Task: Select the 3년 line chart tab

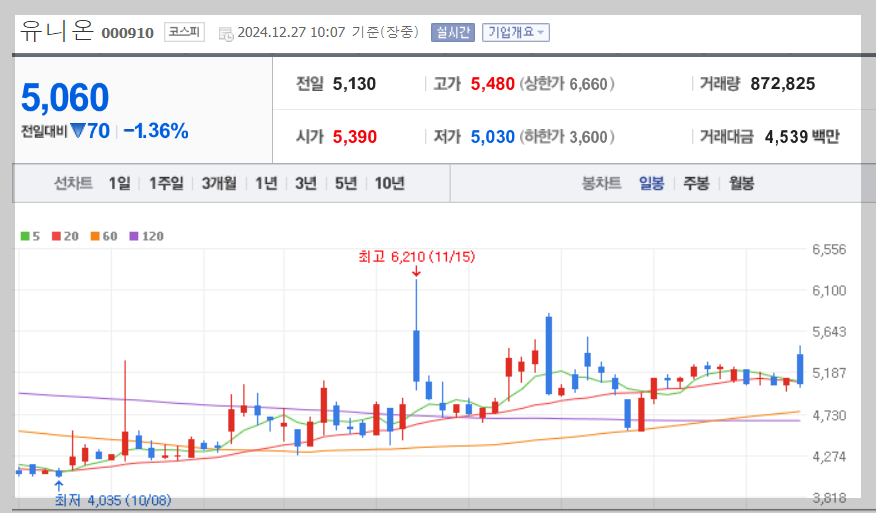Action: 306,183
